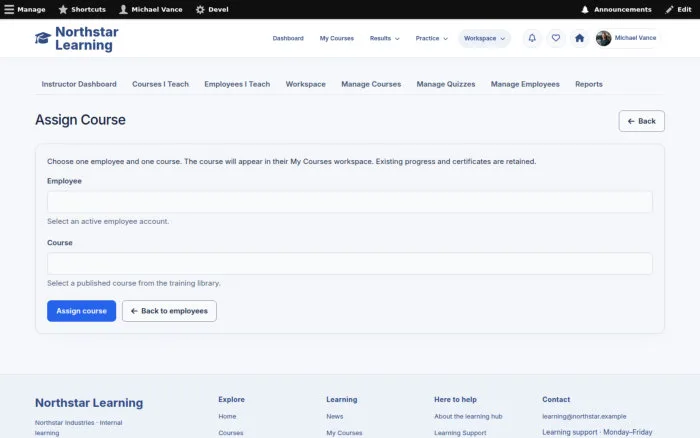Open favorites heart icon
Image resolution: width=700 pixels, height=438 pixels.
(555, 38)
